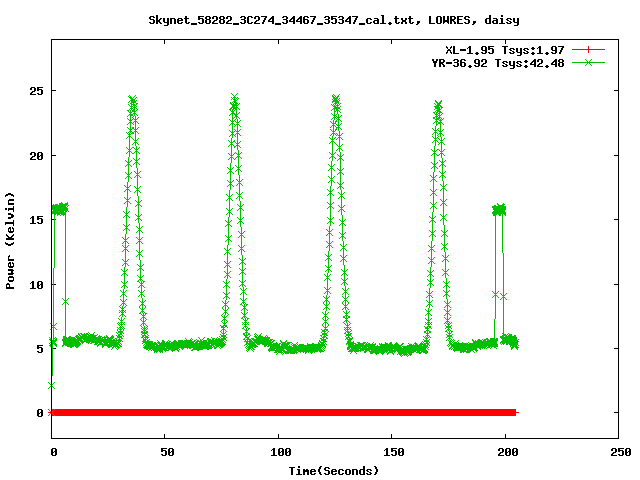This screenshot has height=480, width=640.
Task: Click x-axis tick label 150
Action: pos(394,452)
